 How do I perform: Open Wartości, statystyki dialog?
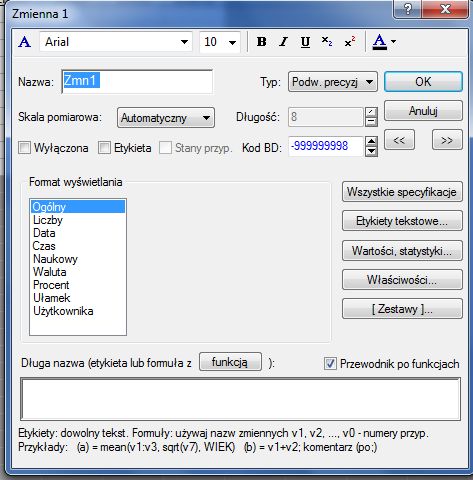[402, 251]
